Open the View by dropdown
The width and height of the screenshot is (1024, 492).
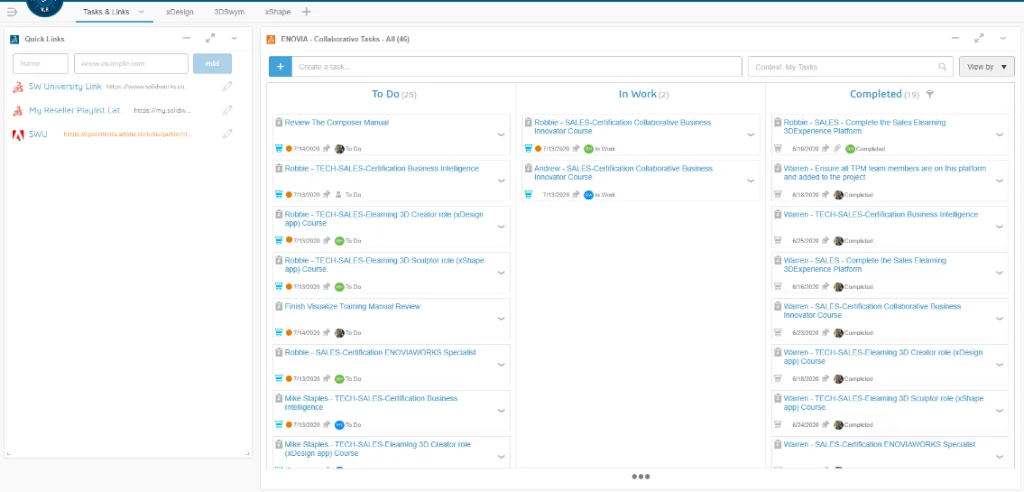(x=986, y=67)
